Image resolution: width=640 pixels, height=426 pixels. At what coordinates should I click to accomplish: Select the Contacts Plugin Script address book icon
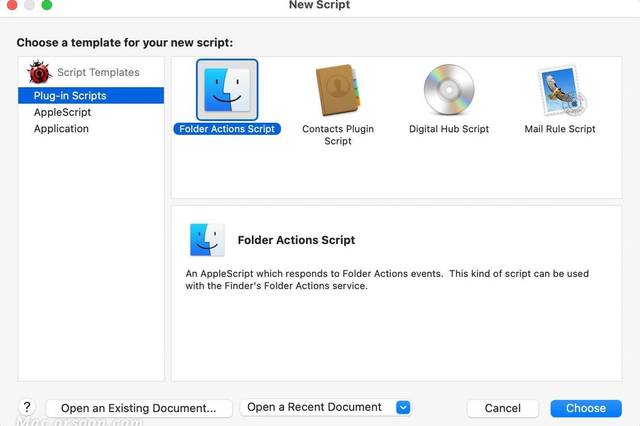[338, 90]
